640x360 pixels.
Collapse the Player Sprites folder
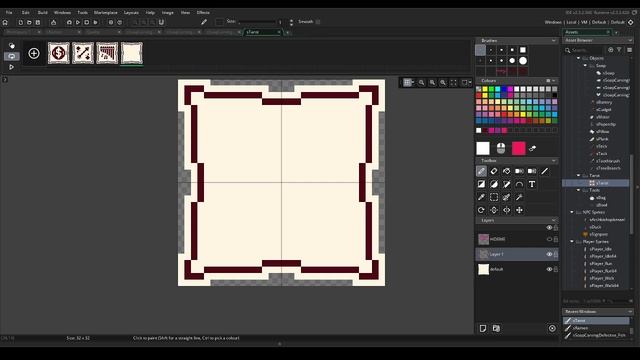click(x=572, y=242)
